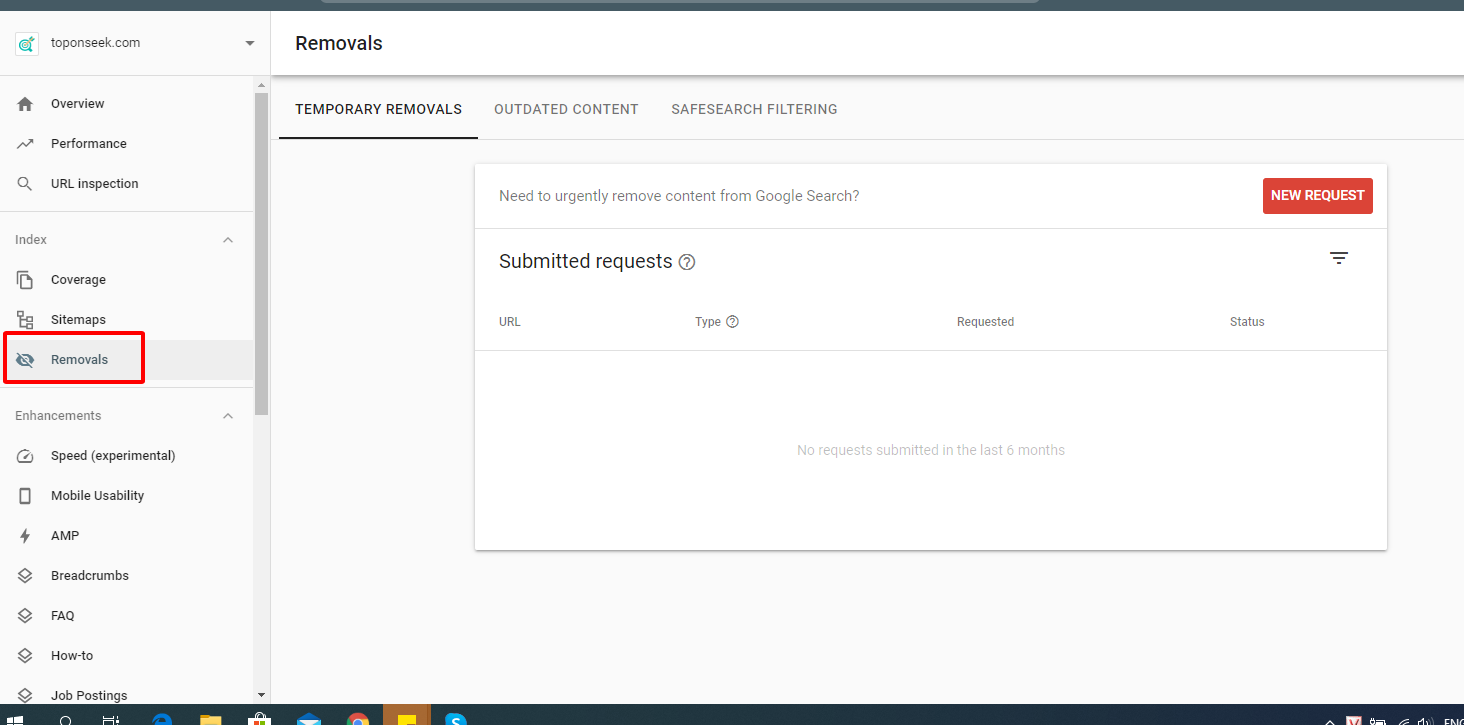The height and width of the screenshot is (725, 1464).
Task: Collapse the Enhancements section
Action: (x=228, y=416)
